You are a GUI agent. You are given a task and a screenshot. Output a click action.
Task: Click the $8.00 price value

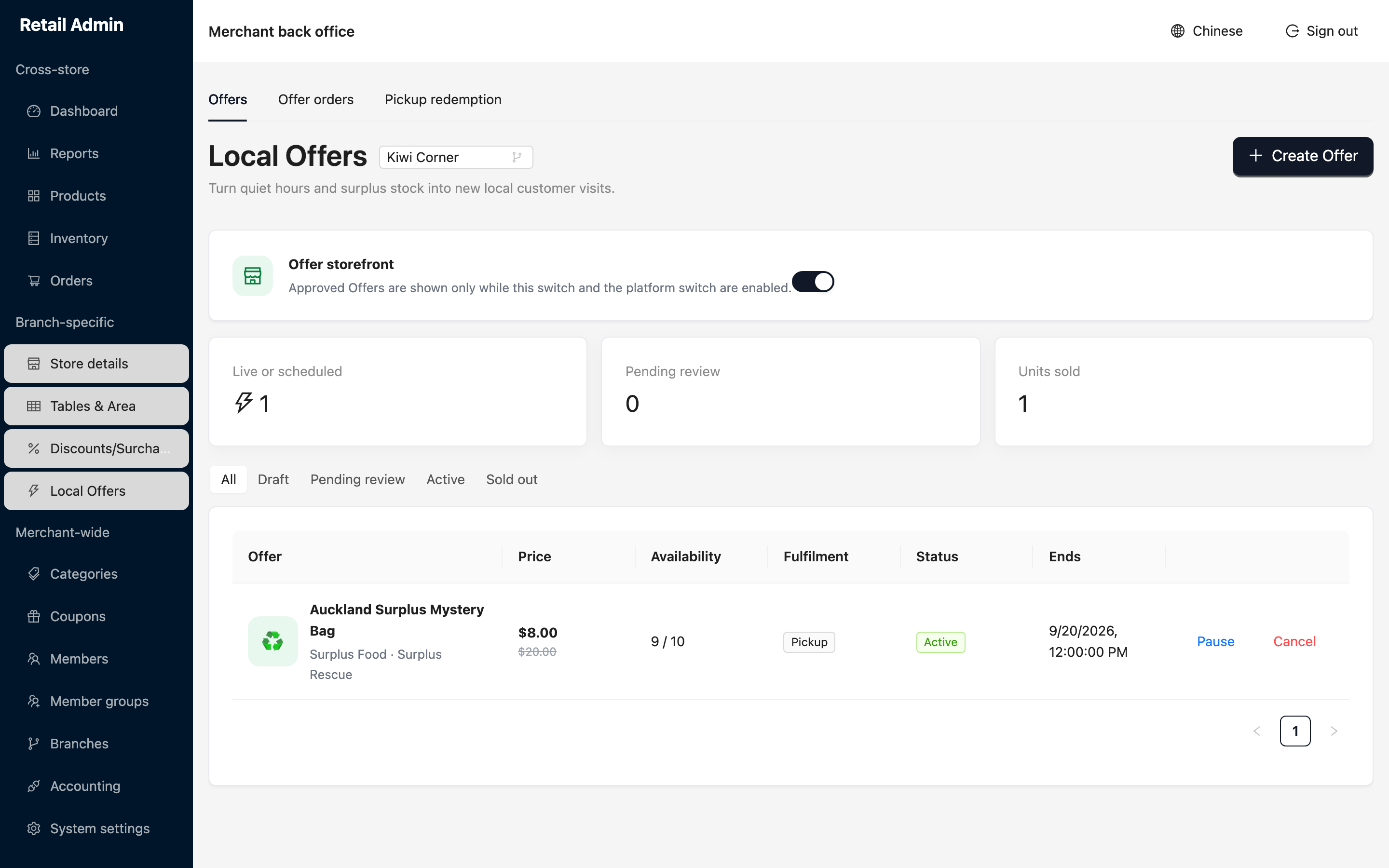coord(538,633)
